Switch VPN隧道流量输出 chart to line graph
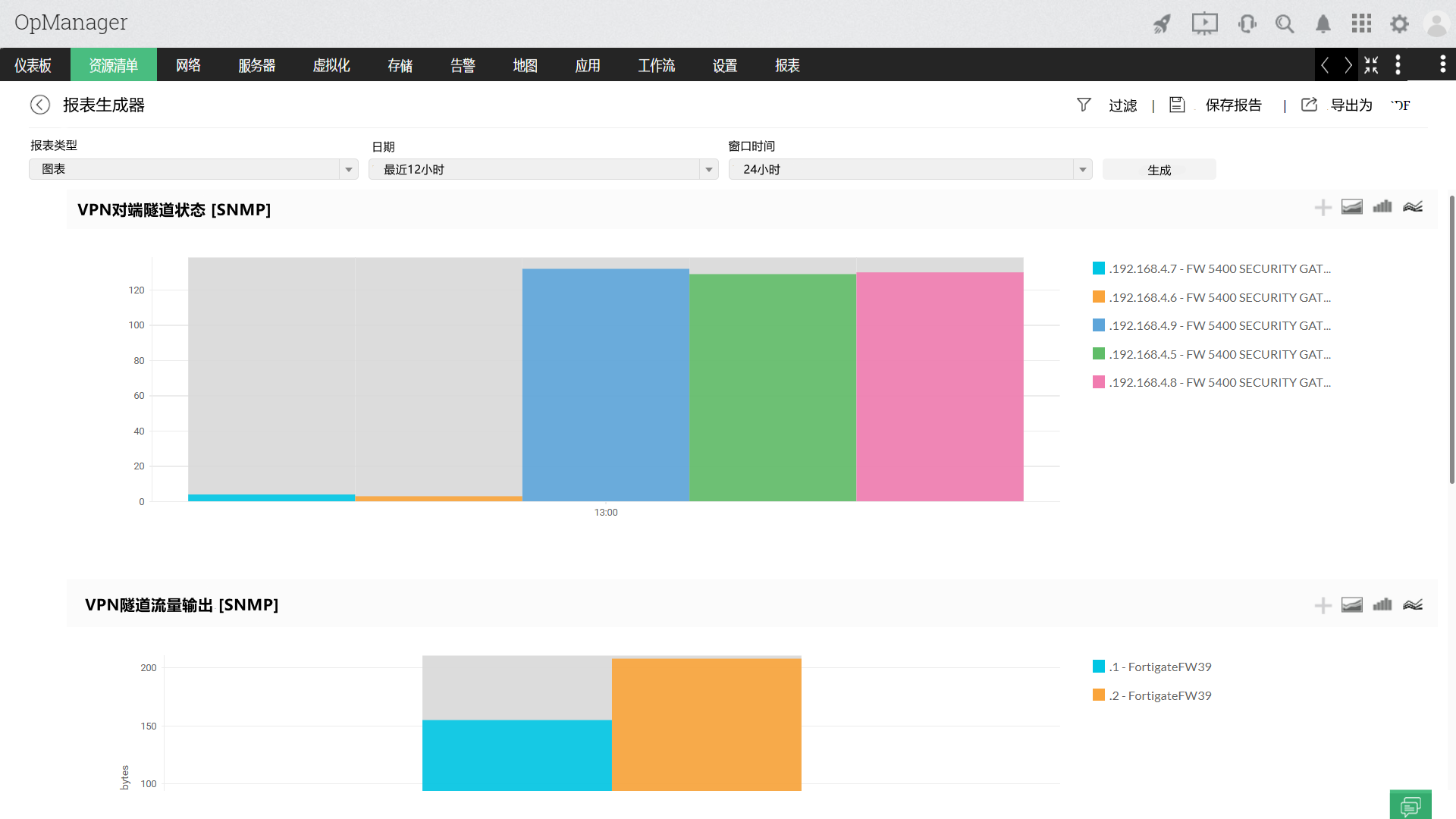The image size is (1456, 819). 1412,604
